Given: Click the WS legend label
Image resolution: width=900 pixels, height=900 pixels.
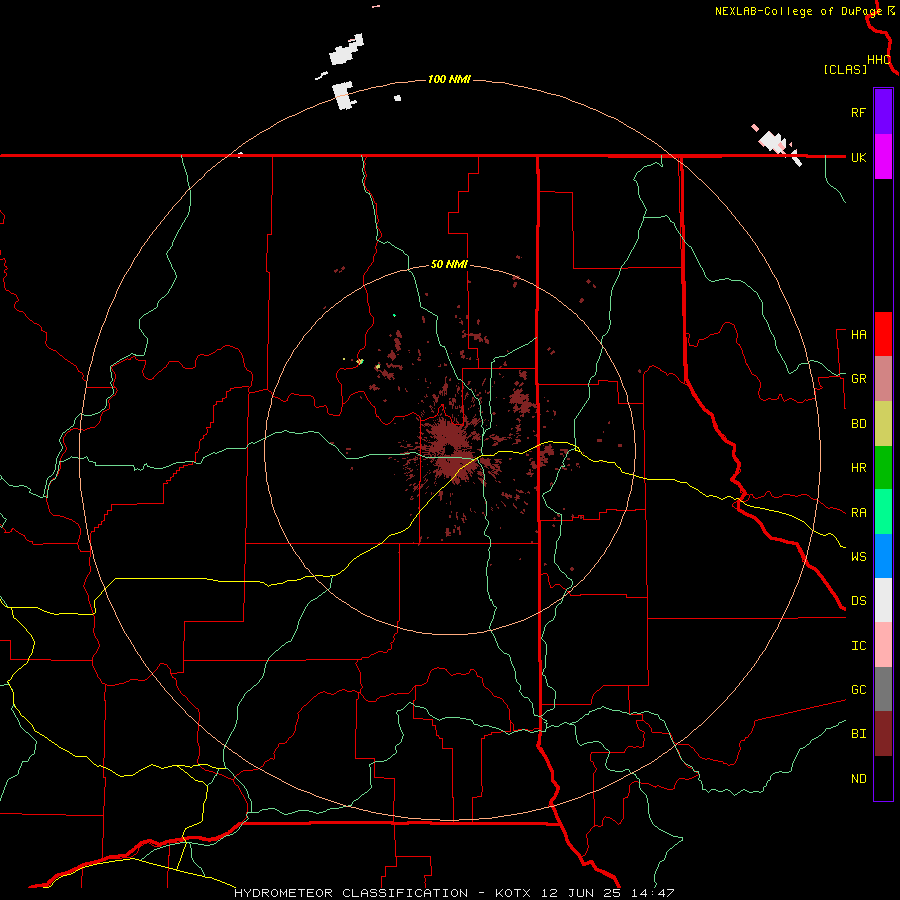Looking at the screenshot, I should (858, 556).
